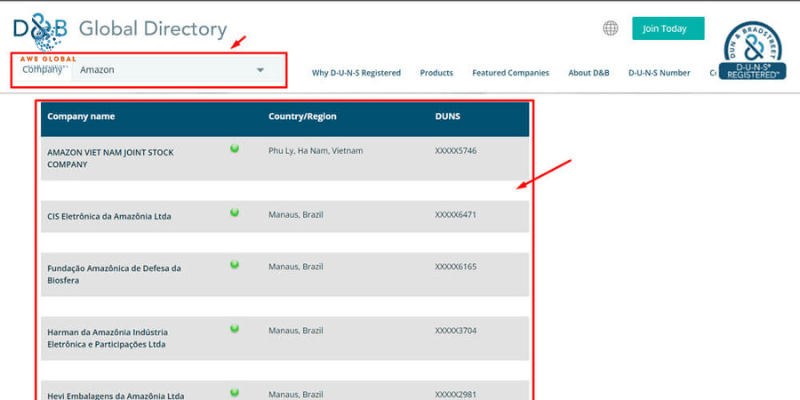The height and width of the screenshot is (400, 800).
Task: Click green status dot for Fundação Amazônica row
Action: coord(234,264)
